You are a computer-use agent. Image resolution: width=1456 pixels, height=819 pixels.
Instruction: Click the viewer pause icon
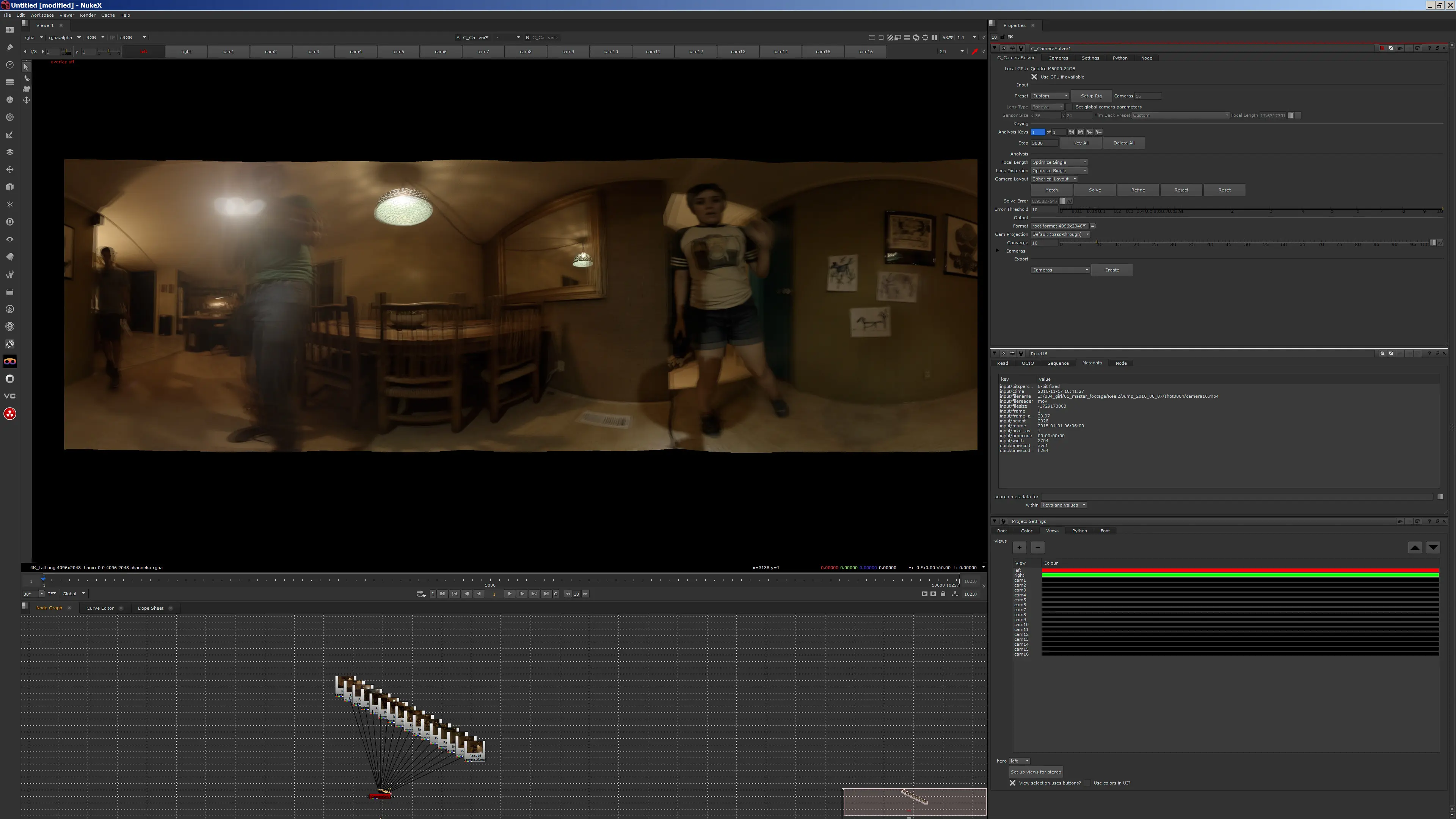(x=934, y=38)
